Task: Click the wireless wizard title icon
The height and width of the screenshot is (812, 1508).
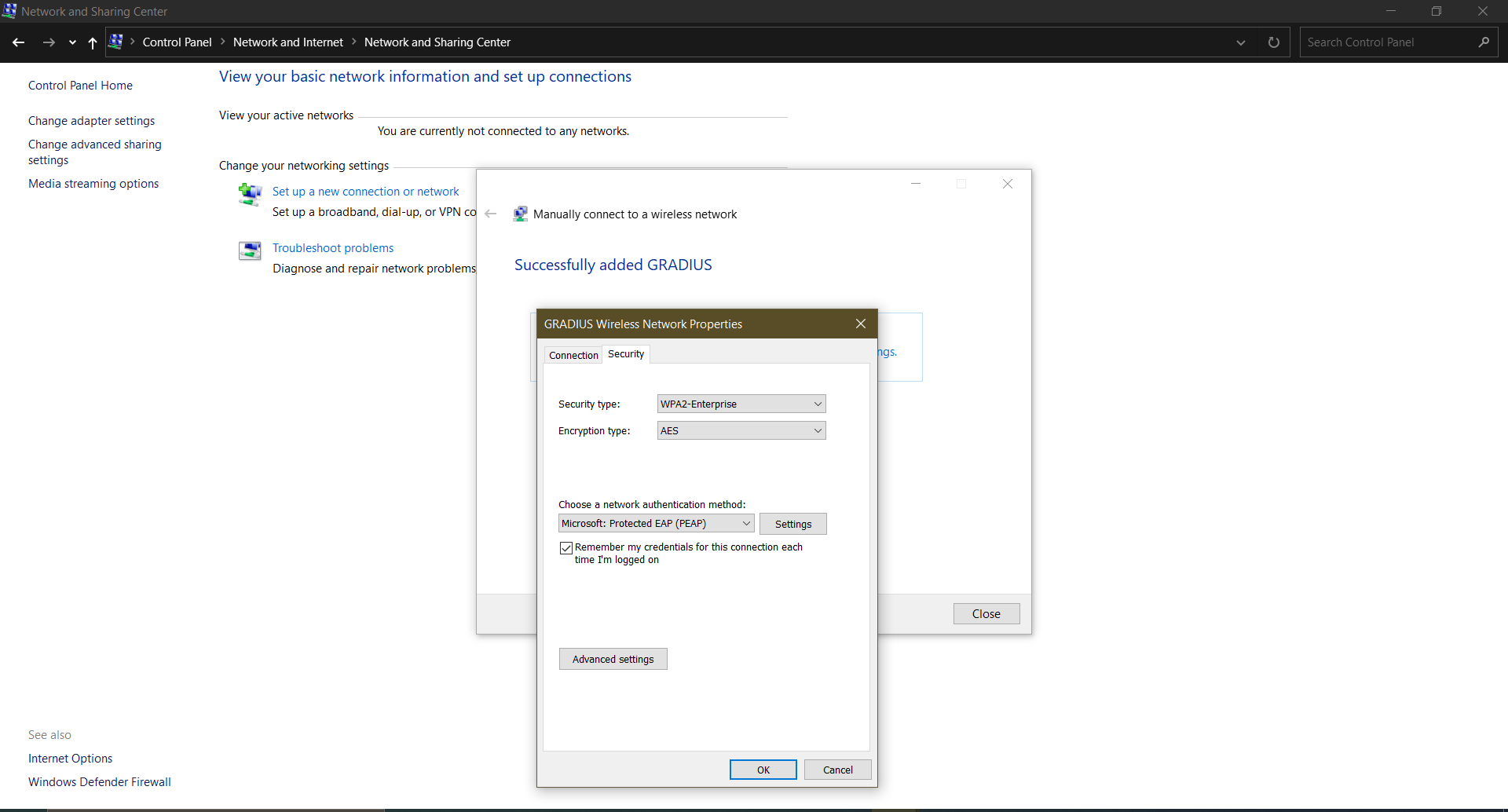Action: tap(520, 214)
